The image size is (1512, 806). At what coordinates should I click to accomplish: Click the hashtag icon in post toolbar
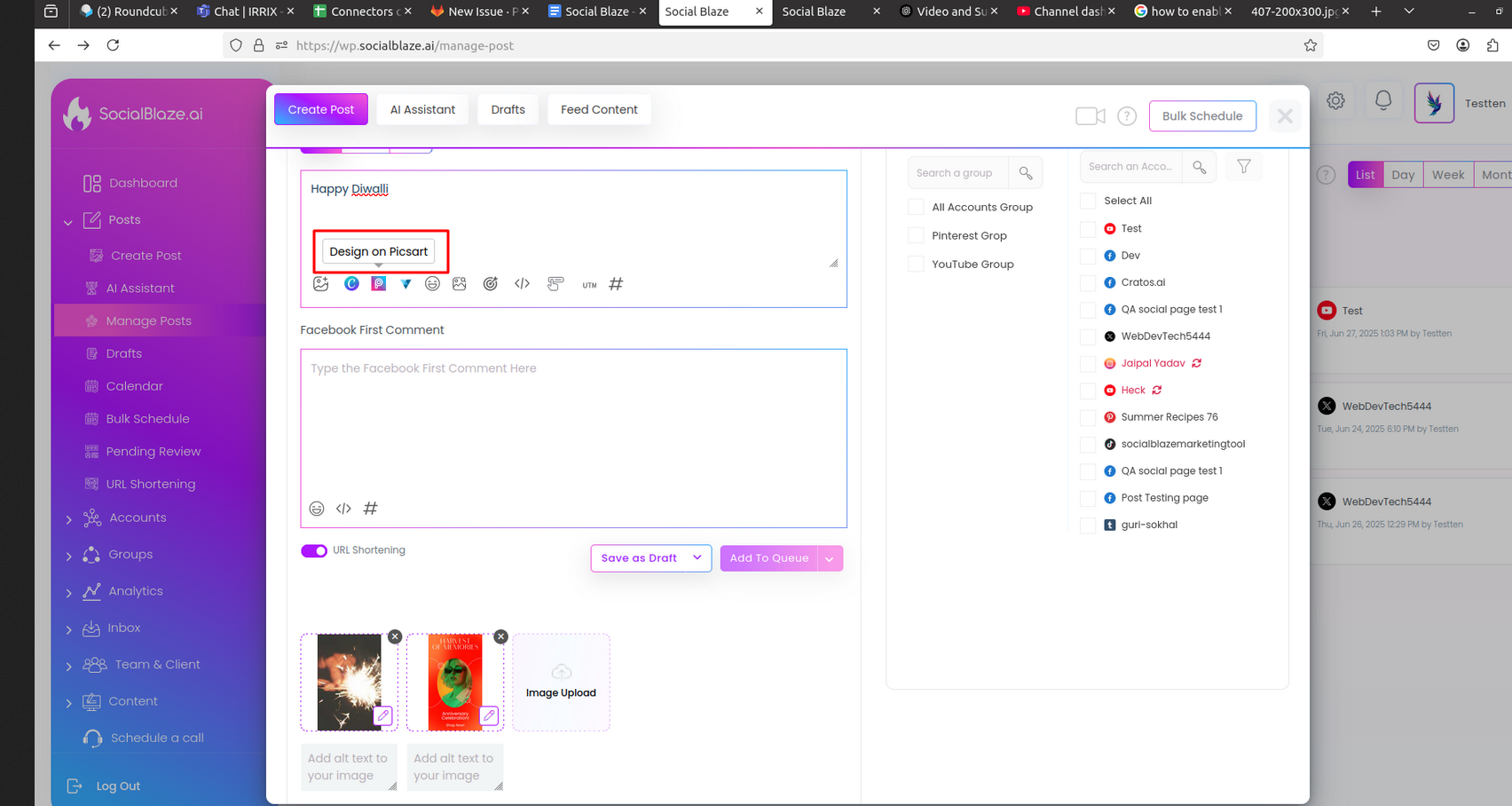coord(616,284)
